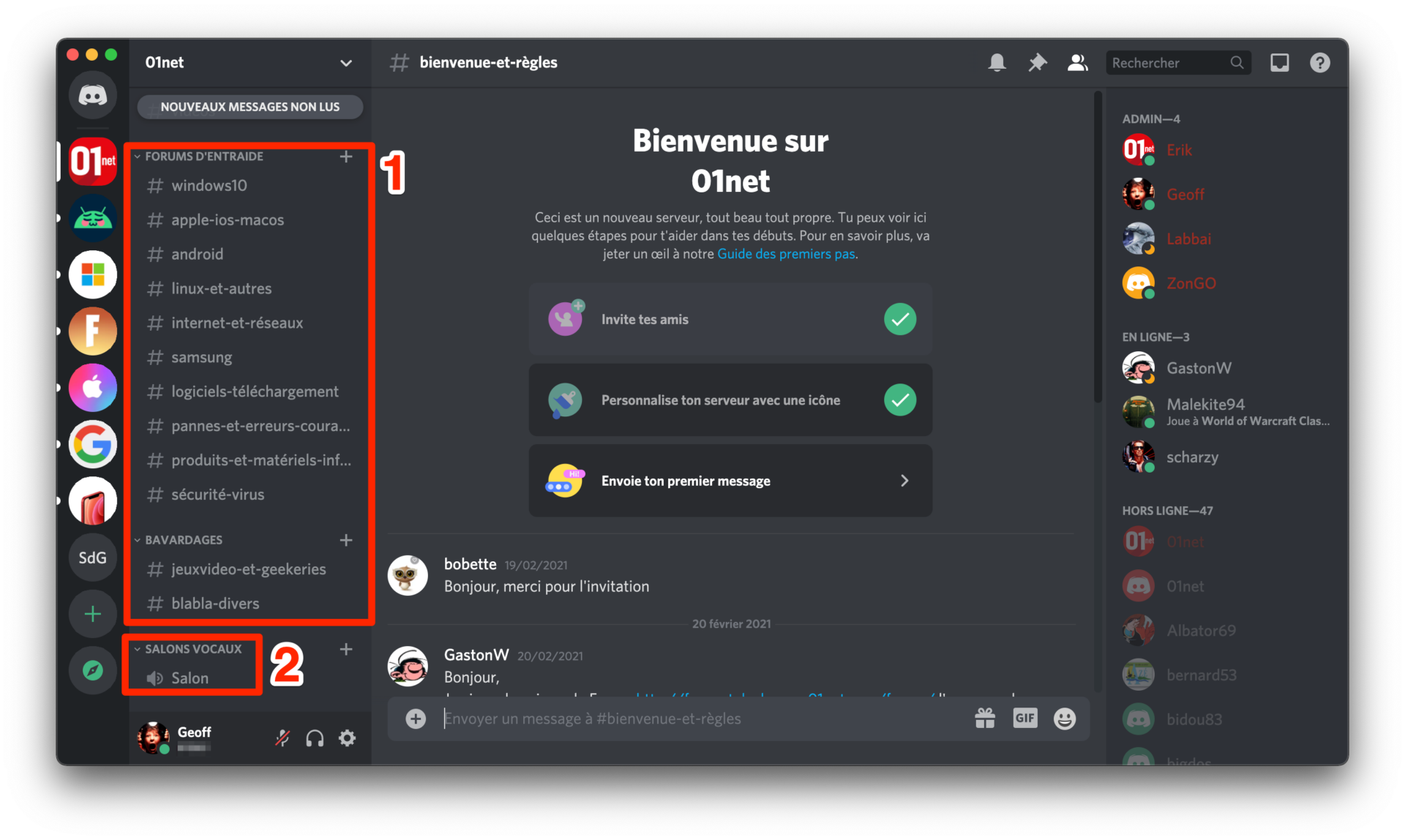Click the search magnifier icon
Image resolution: width=1405 pixels, height=840 pixels.
1237,62
